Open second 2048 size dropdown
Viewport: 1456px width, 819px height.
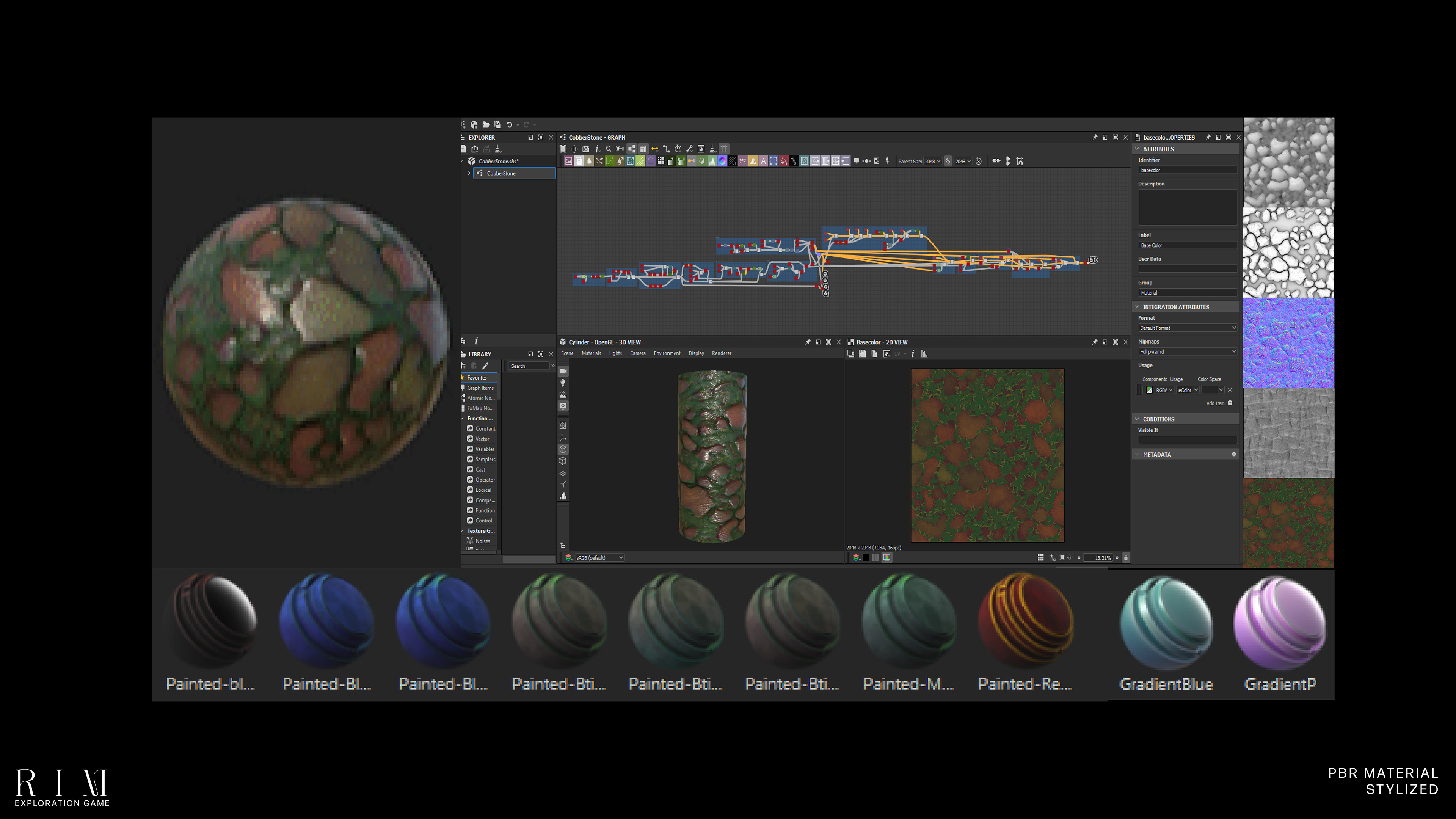pos(963,161)
